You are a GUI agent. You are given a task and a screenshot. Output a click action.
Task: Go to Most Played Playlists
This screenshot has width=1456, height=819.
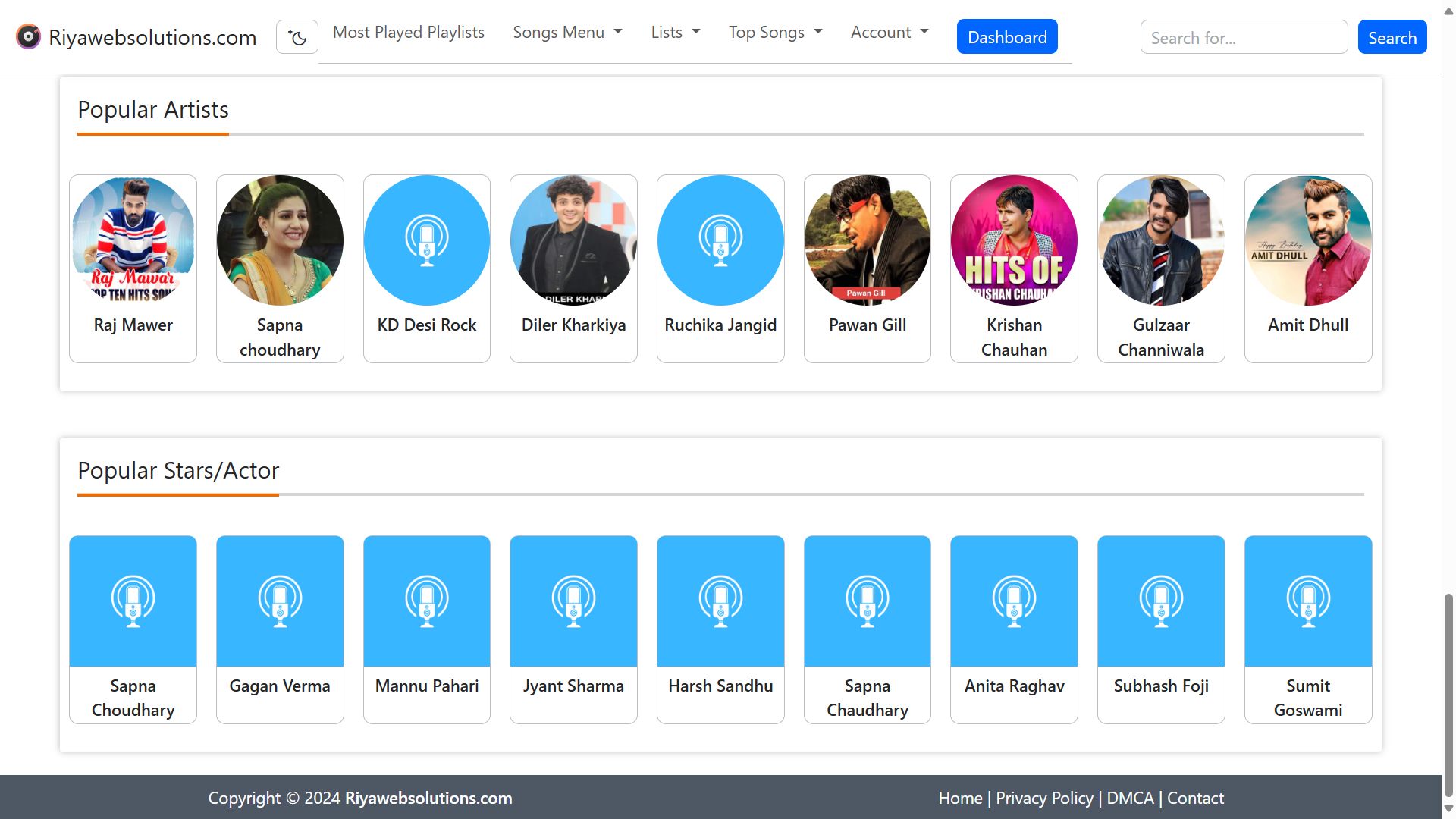pyautogui.click(x=408, y=33)
